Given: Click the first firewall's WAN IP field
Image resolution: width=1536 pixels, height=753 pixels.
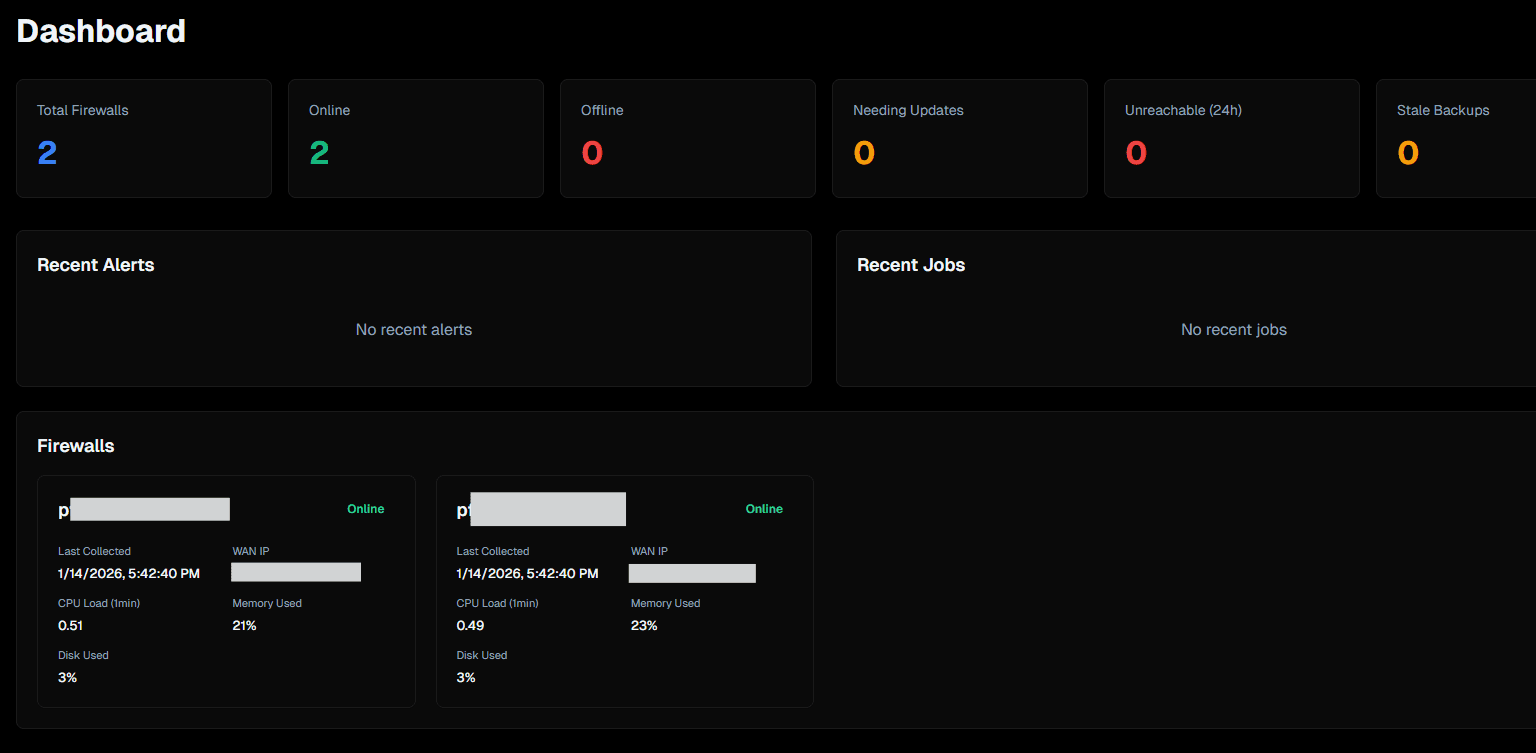Looking at the screenshot, I should [x=296, y=571].
